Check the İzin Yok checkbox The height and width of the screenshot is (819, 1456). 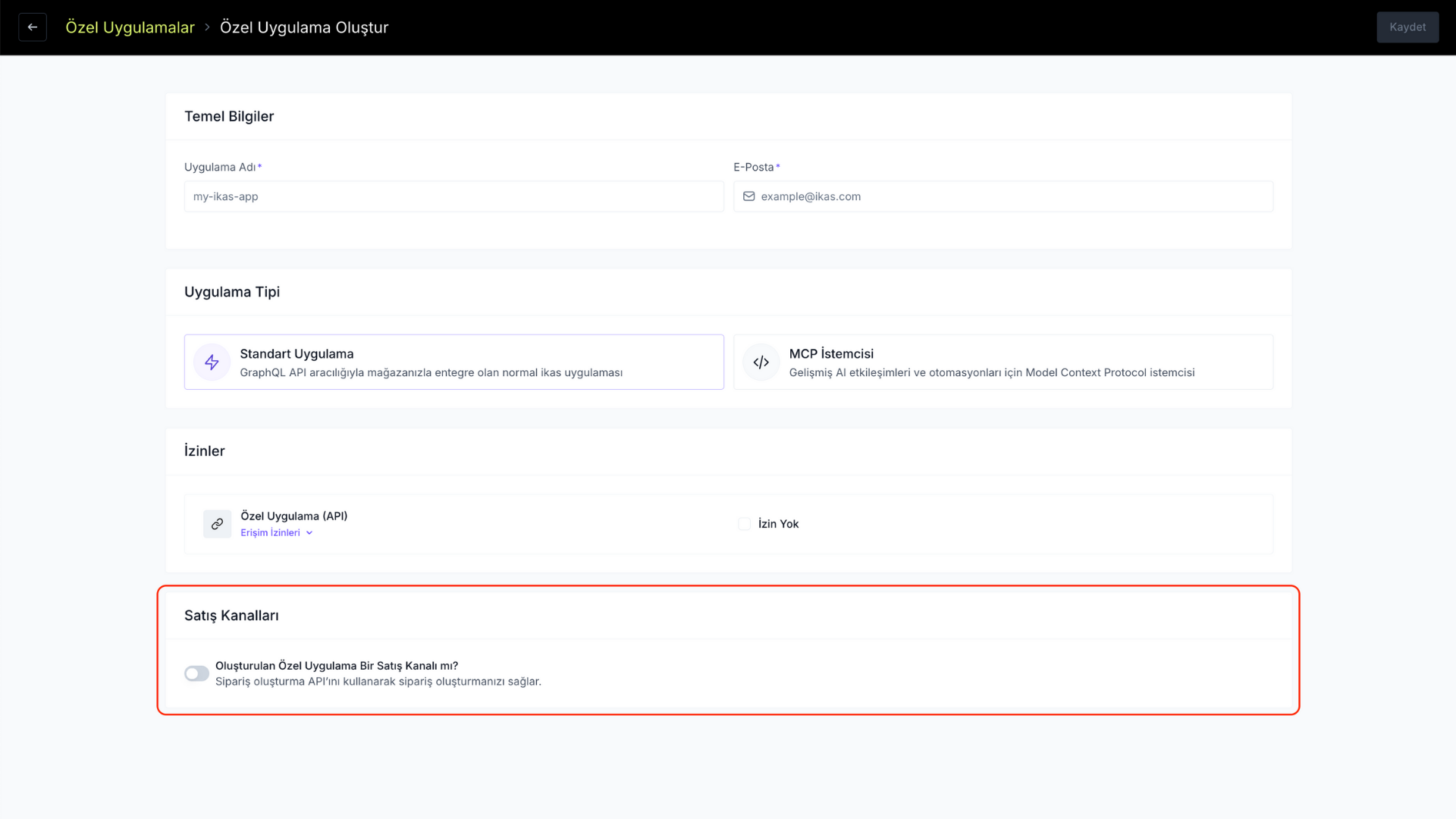(744, 524)
